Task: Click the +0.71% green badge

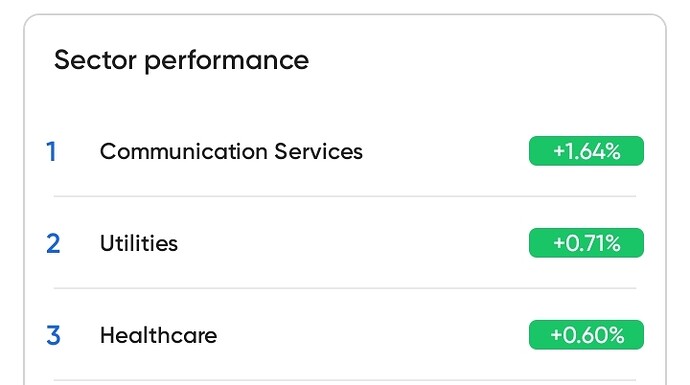Action: pos(586,243)
